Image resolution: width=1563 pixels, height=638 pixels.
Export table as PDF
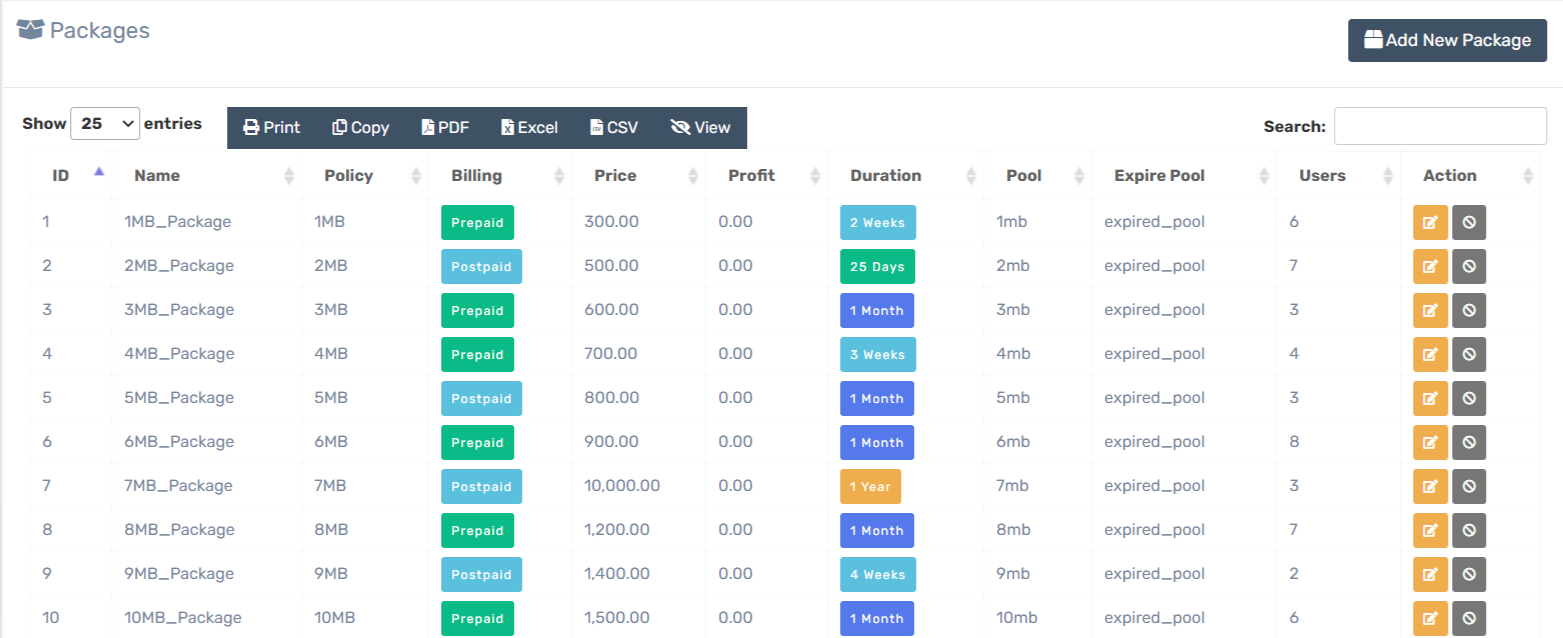[445, 128]
